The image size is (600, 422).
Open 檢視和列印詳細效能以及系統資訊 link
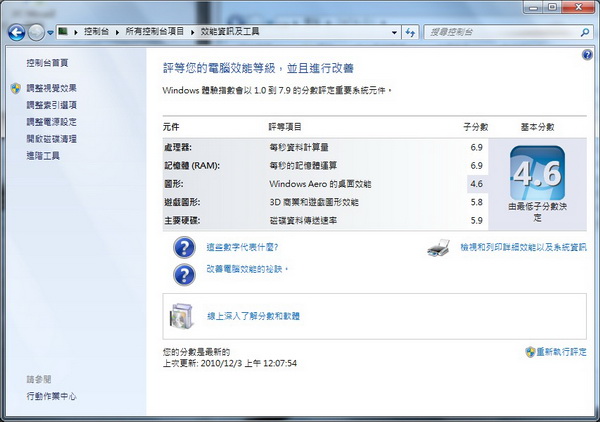click(523, 247)
